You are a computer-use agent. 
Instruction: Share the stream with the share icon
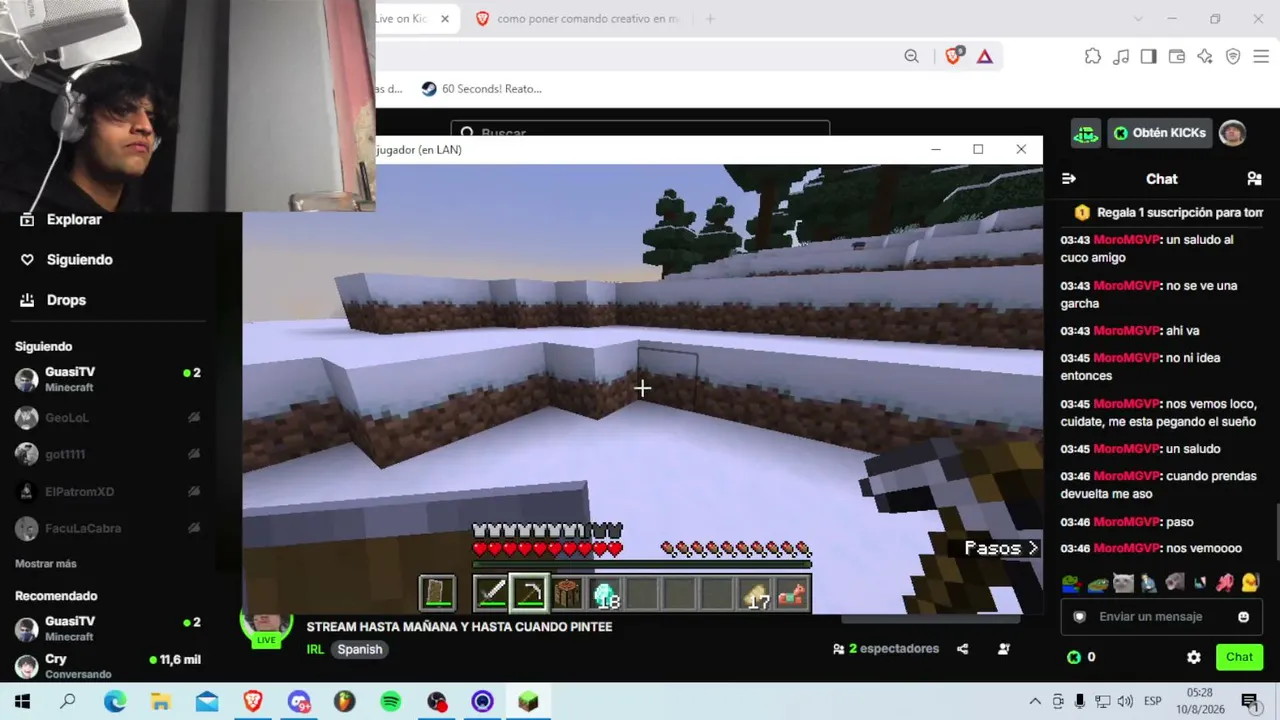[x=962, y=649]
